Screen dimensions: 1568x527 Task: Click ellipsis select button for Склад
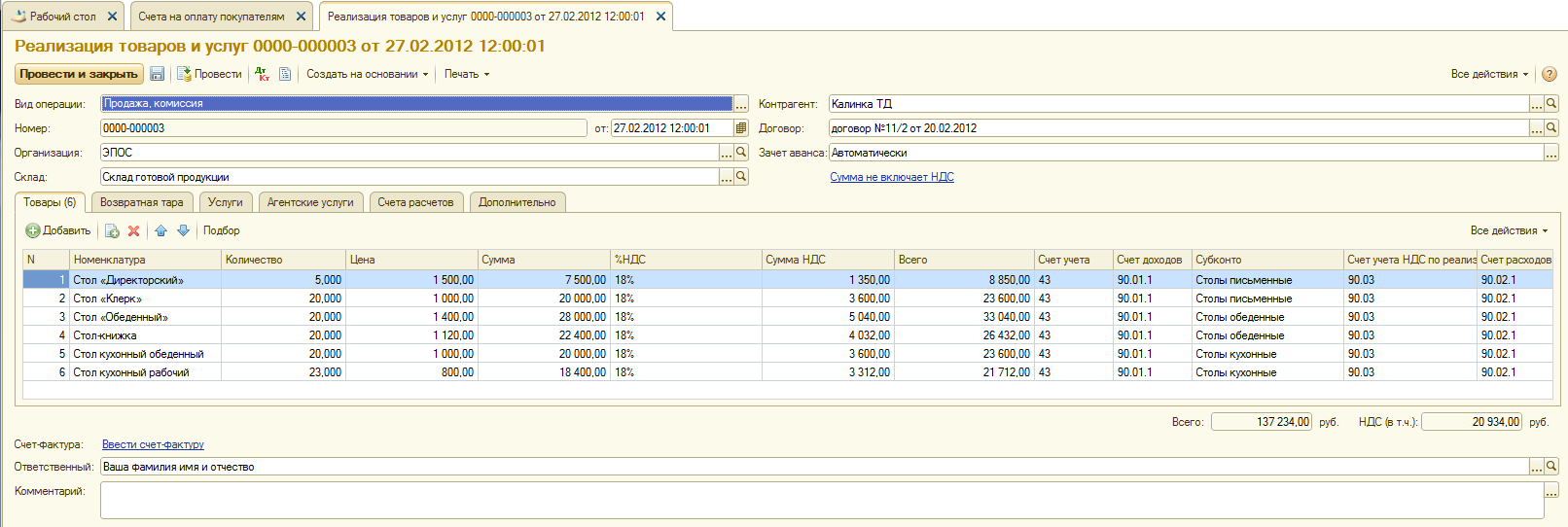coord(727,177)
